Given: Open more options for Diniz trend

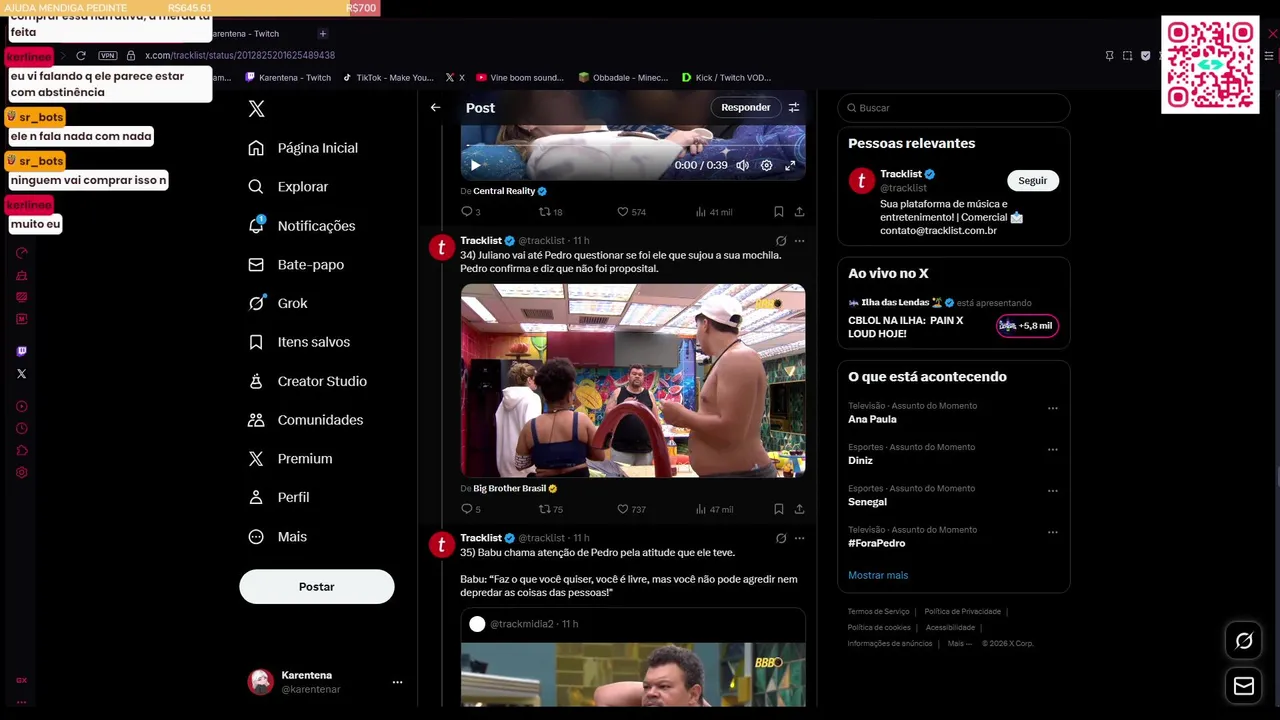Looking at the screenshot, I should click(x=1052, y=449).
